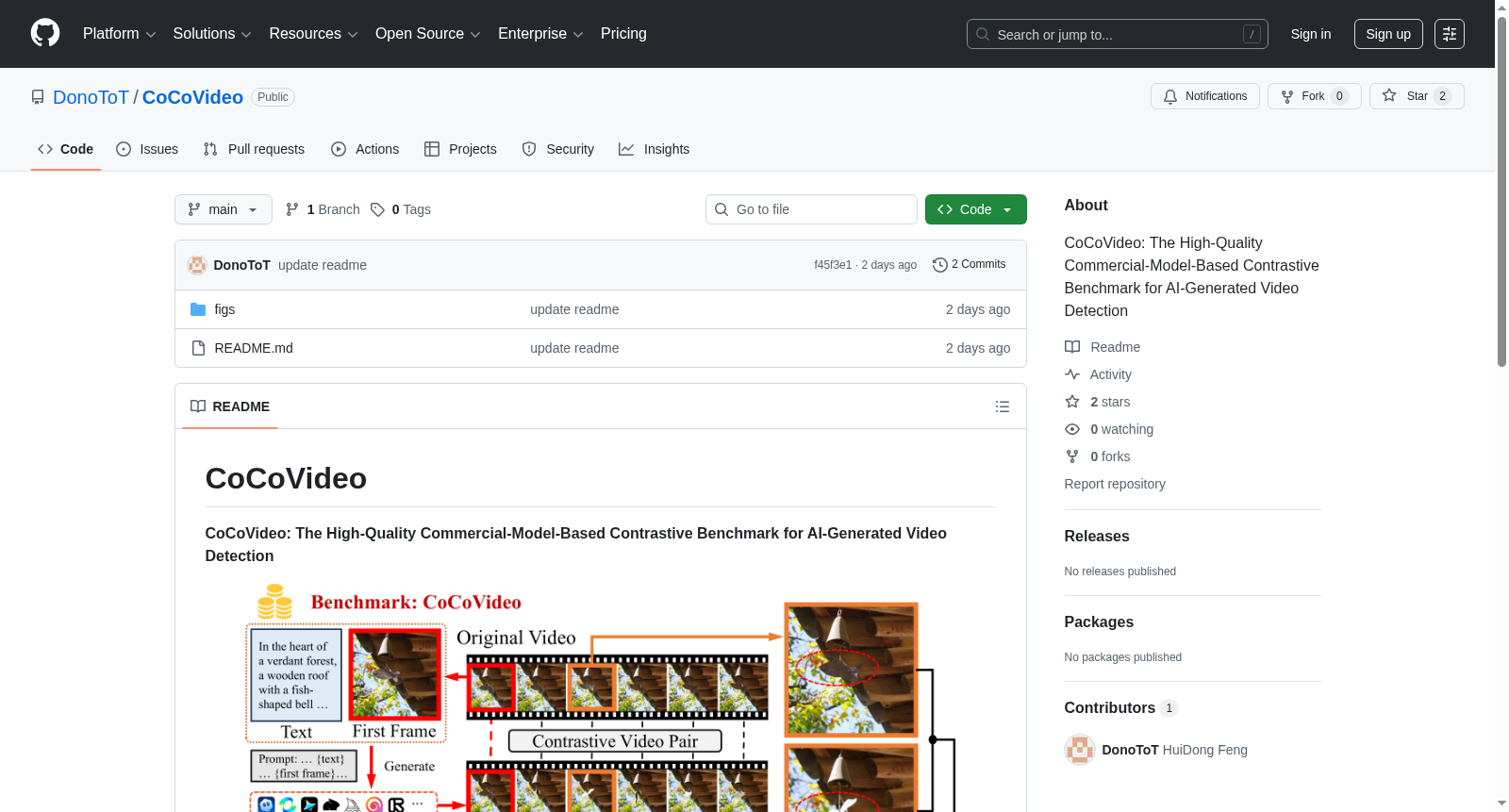Image resolution: width=1509 pixels, height=812 pixels.
Task: Click the tag icon beside Tags
Action: [377, 209]
